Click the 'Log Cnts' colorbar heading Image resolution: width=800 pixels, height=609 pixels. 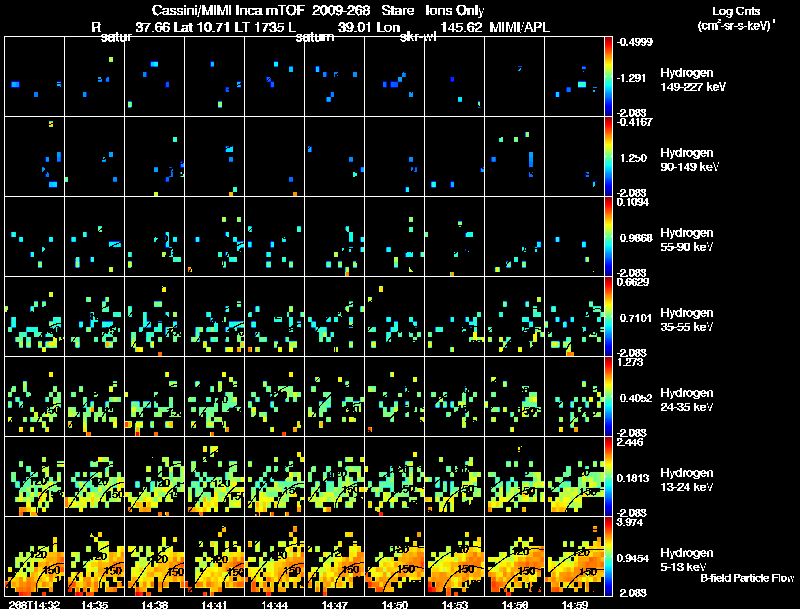pos(736,11)
